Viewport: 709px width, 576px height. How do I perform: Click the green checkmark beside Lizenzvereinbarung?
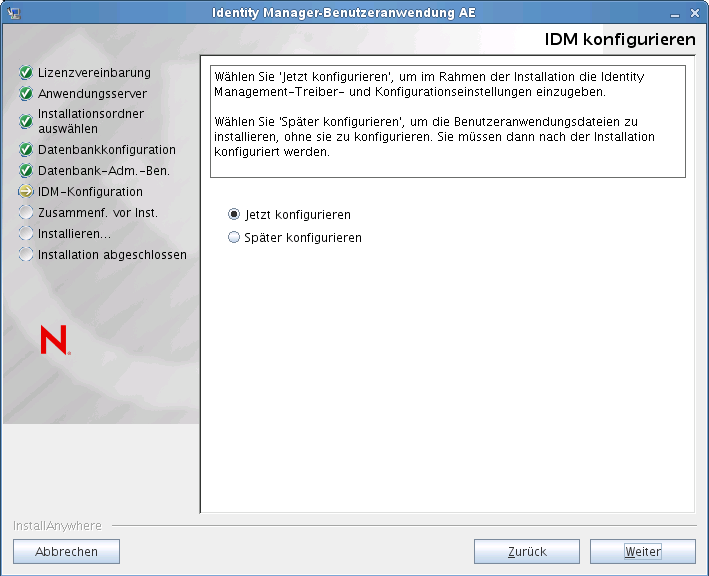26,72
